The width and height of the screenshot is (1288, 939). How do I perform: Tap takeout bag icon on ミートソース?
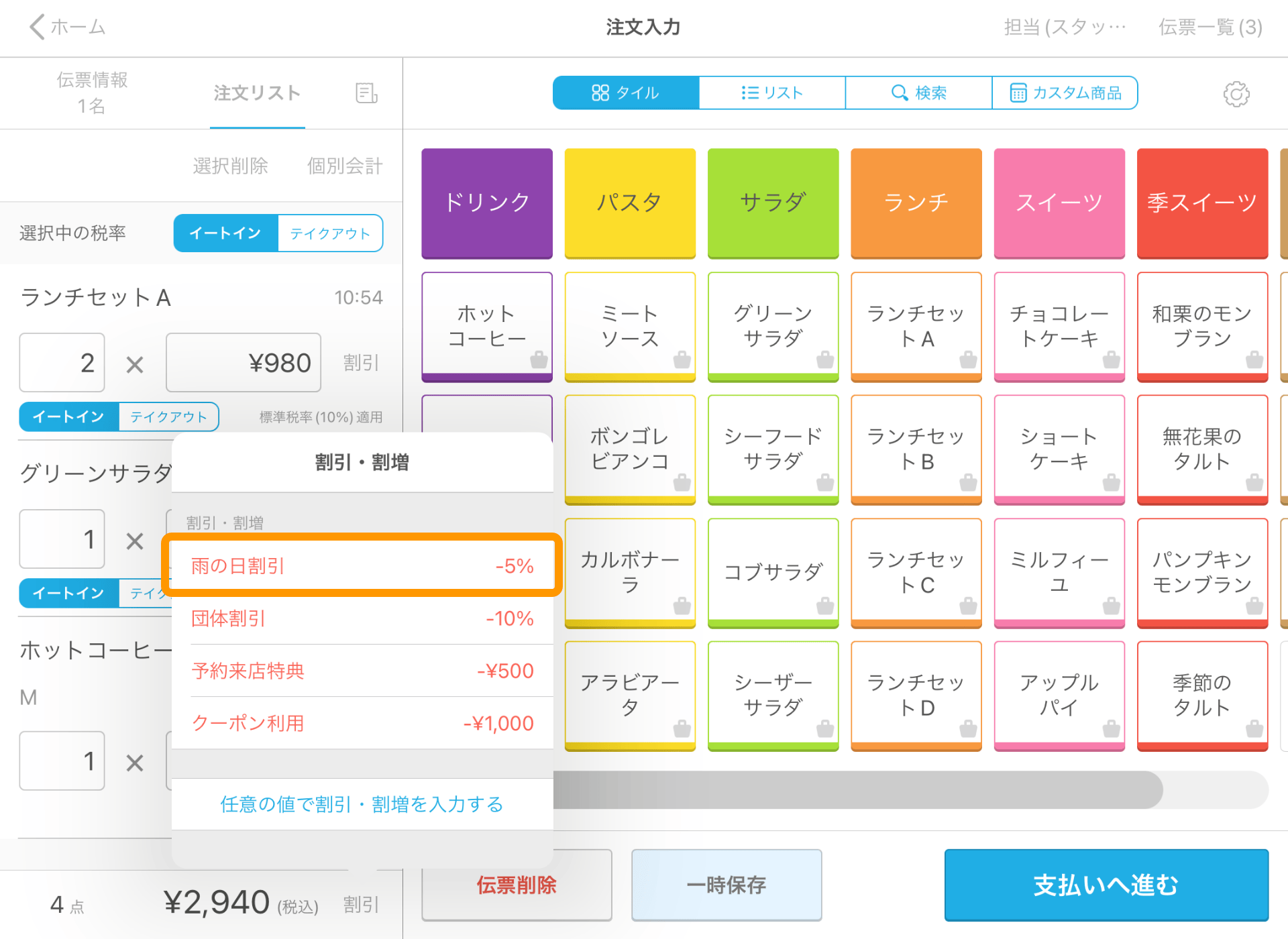pyautogui.click(x=682, y=360)
